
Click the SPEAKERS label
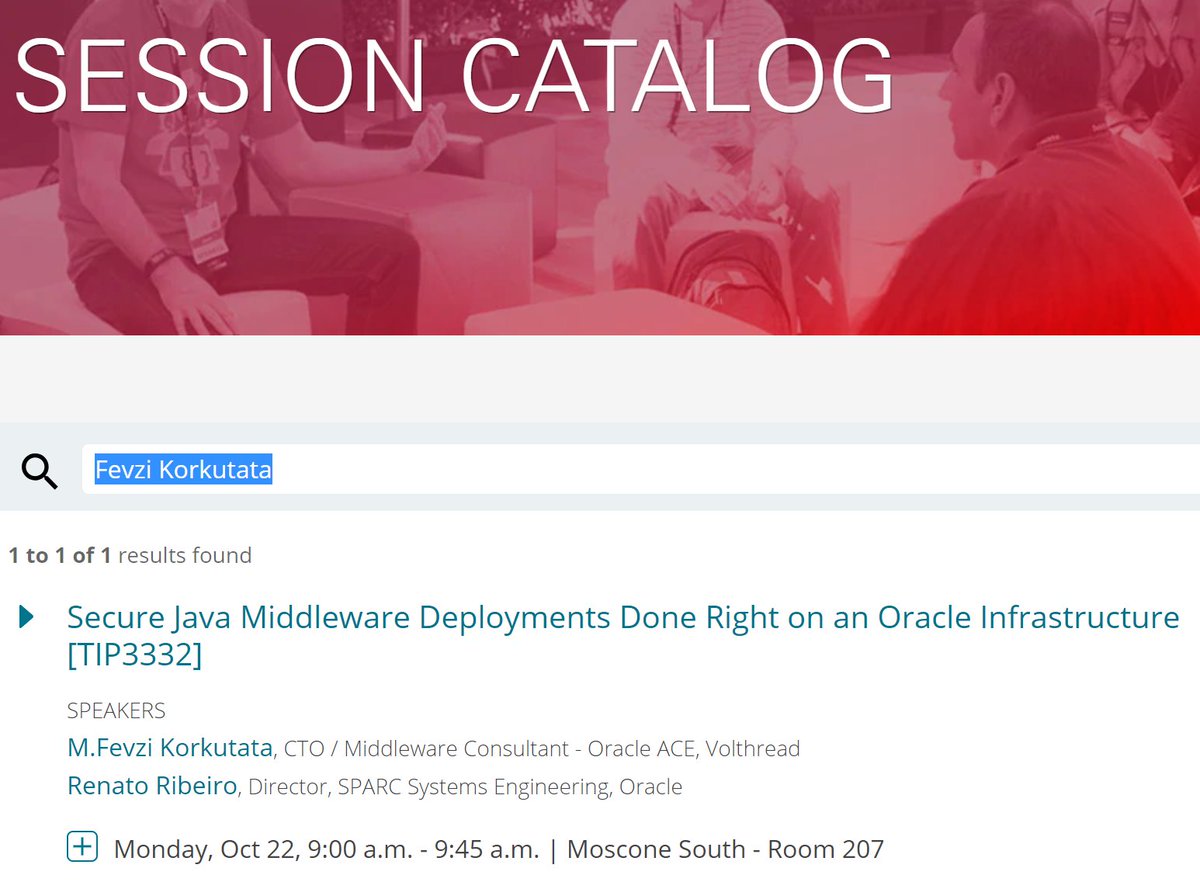coord(116,711)
